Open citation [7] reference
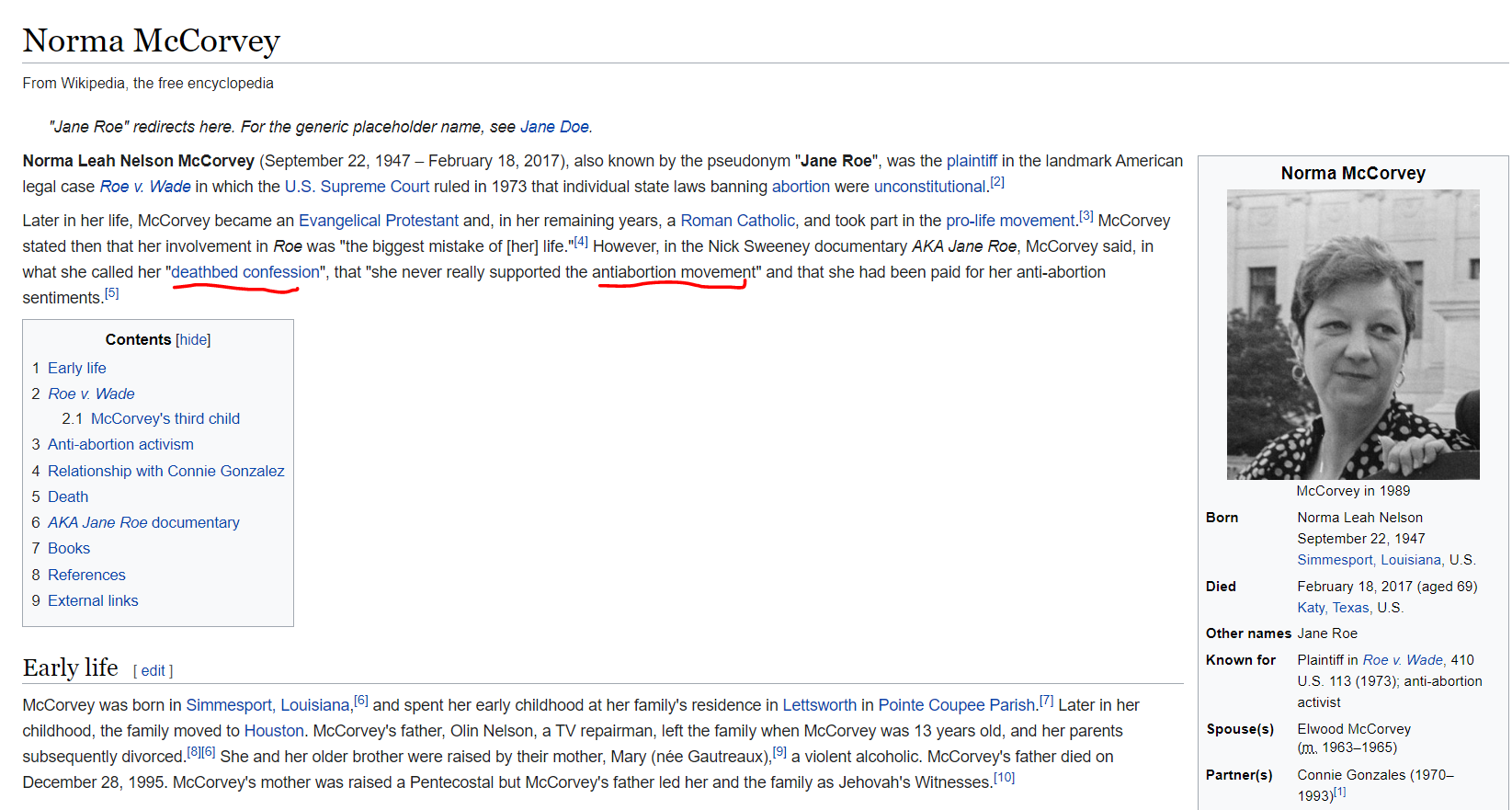The height and width of the screenshot is (810, 1512). (1047, 701)
